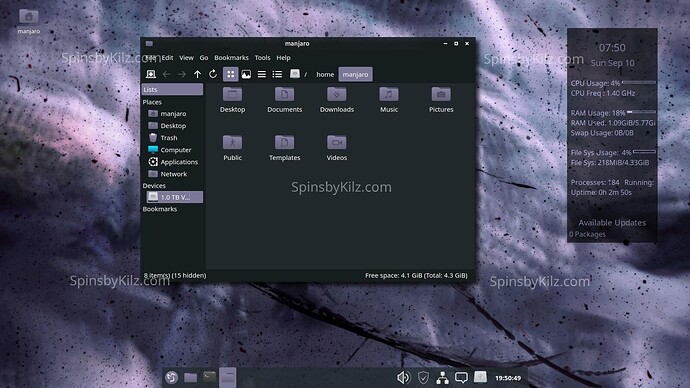690x388 pixels.
Task: Open the Help menu
Action: (x=283, y=58)
